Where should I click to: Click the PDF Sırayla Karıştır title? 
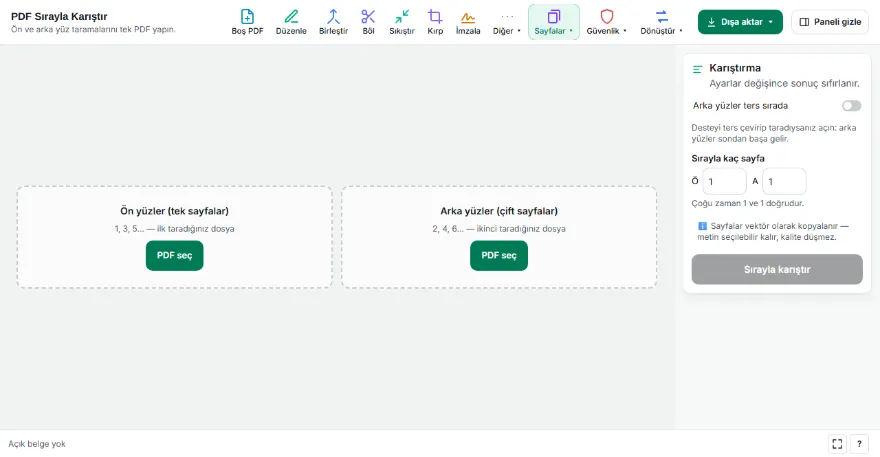point(59,16)
